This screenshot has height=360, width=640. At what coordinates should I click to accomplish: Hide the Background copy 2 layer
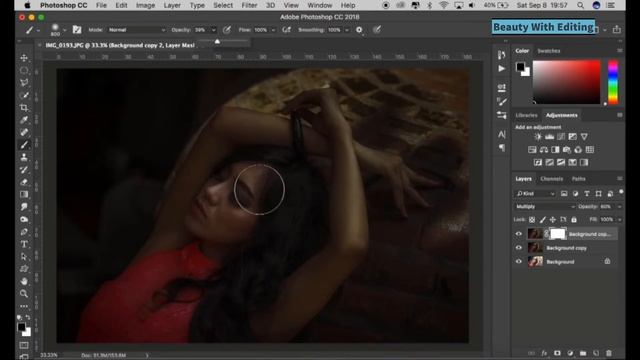(x=519, y=234)
